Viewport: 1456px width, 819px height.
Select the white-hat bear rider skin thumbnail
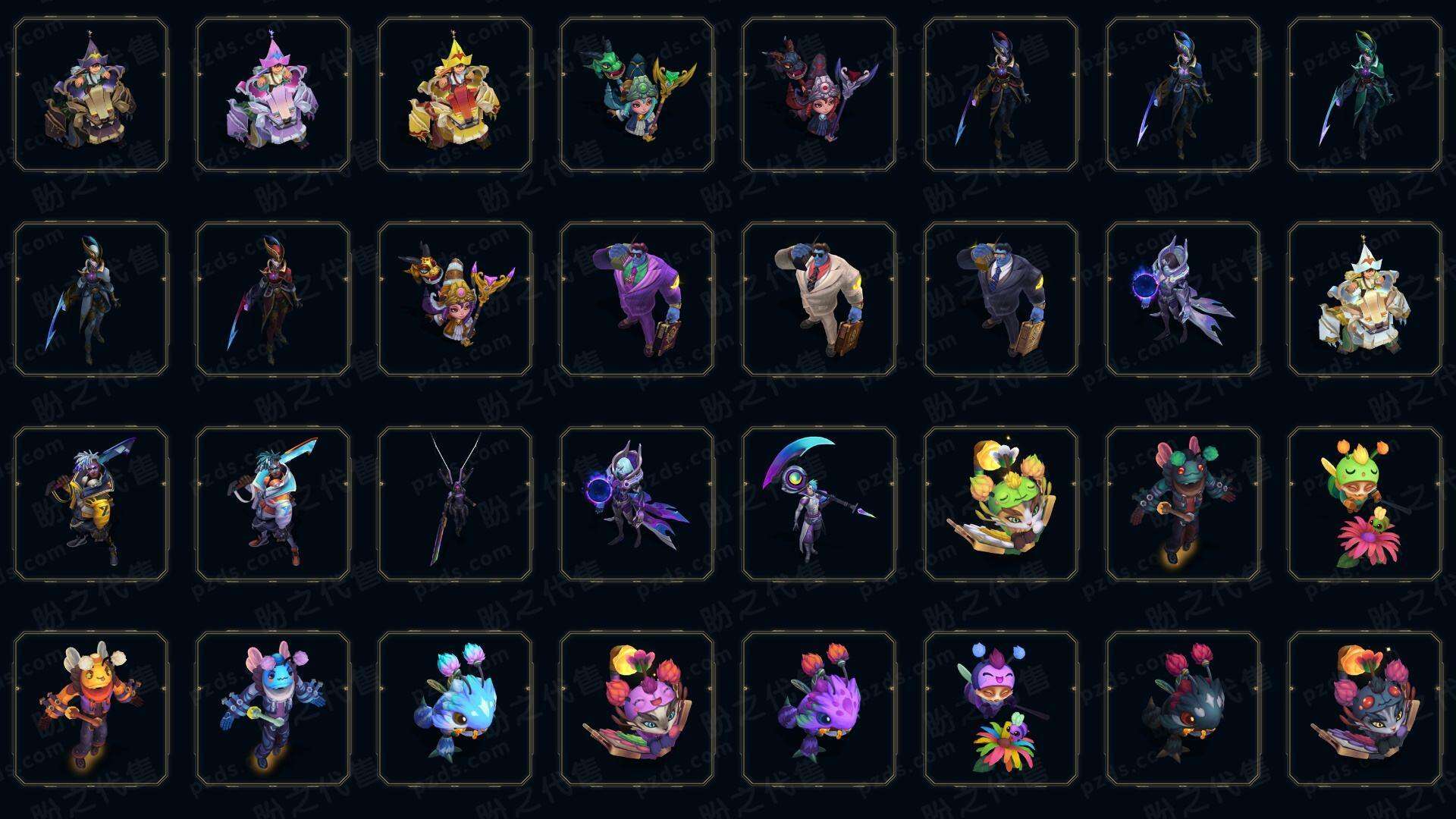1365,300
